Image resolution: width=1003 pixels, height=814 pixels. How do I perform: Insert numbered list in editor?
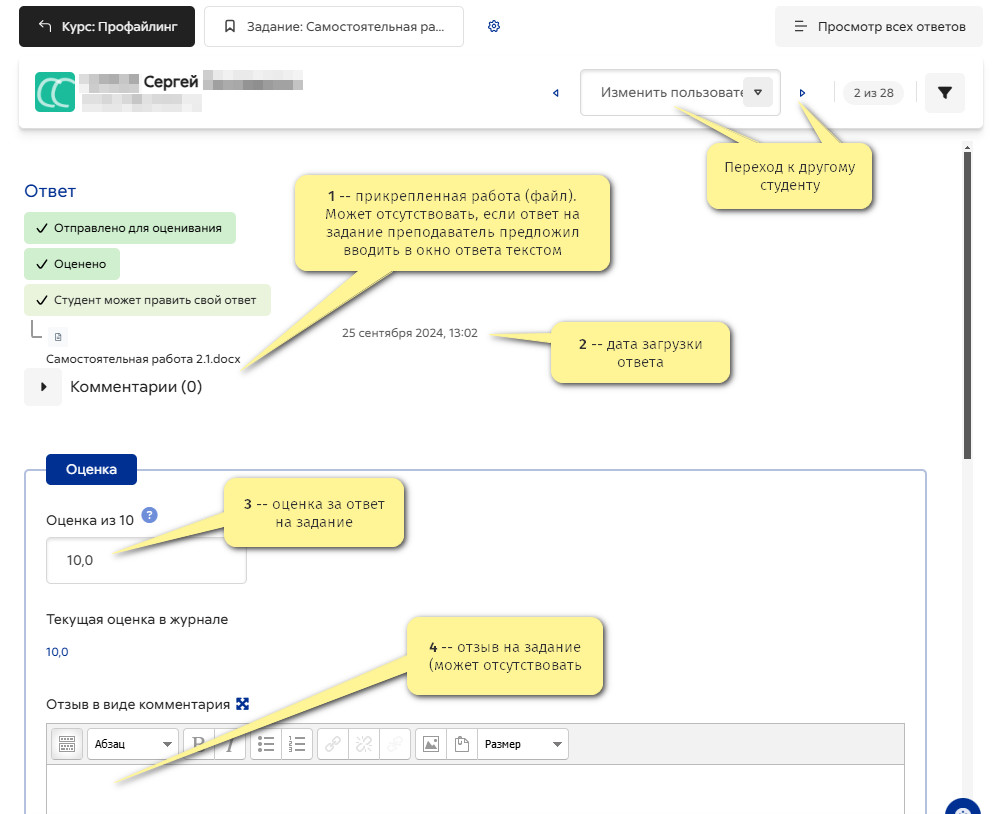297,744
